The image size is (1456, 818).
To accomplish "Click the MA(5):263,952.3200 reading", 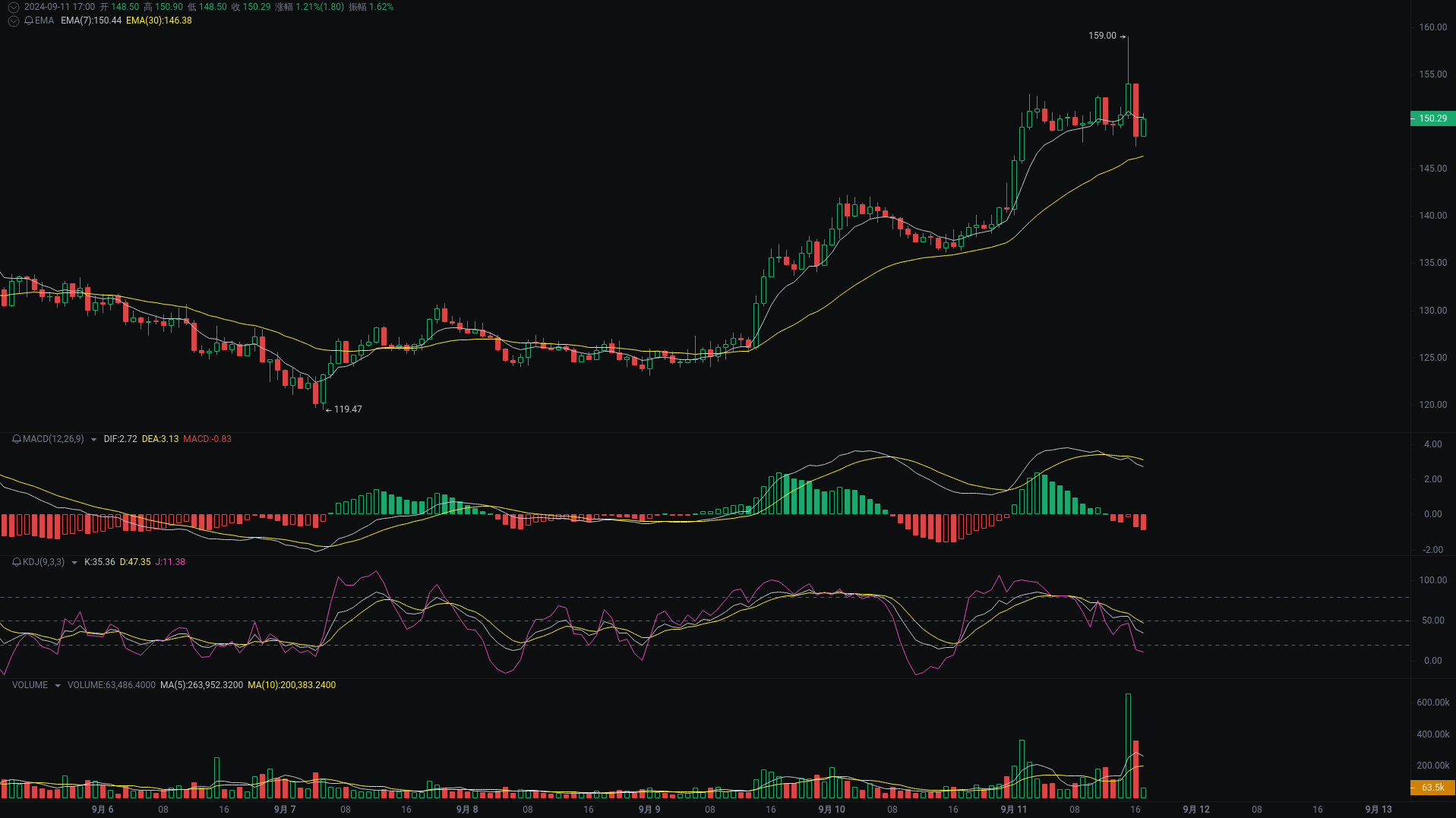I will pyautogui.click(x=201, y=685).
